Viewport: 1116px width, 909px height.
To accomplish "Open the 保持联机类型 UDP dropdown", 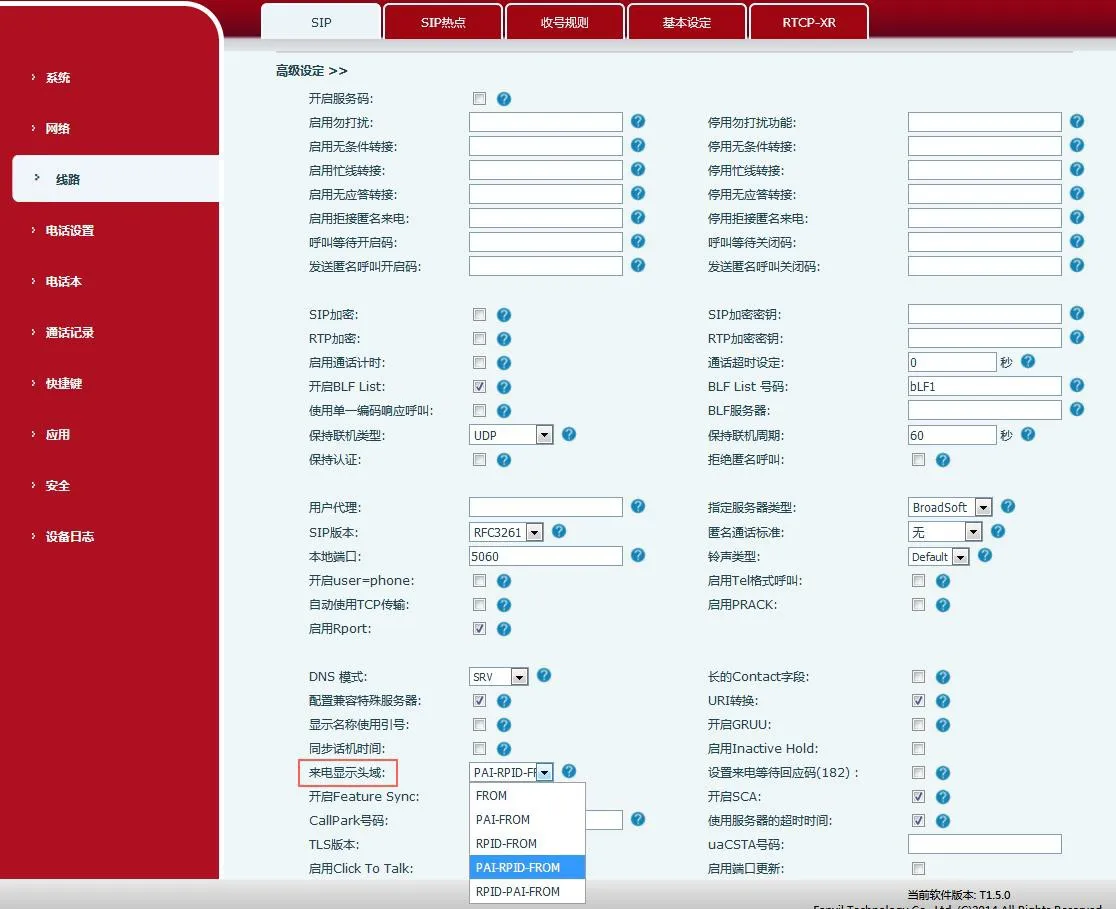I will tap(544, 434).
